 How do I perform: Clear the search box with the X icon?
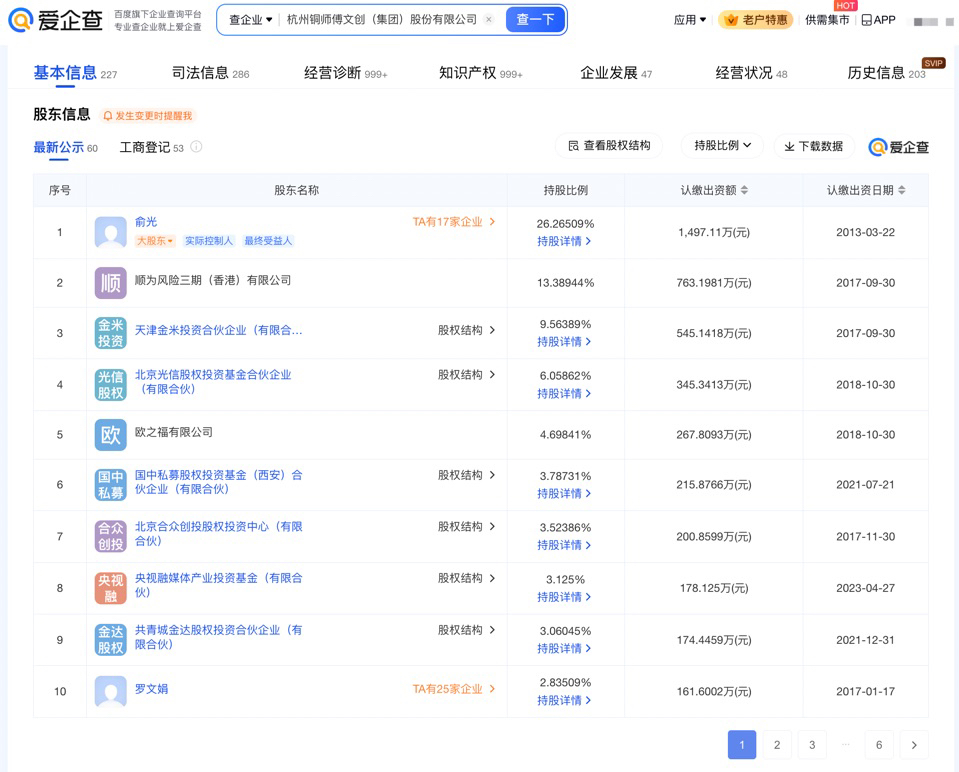pyautogui.click(x=489, y=20)
